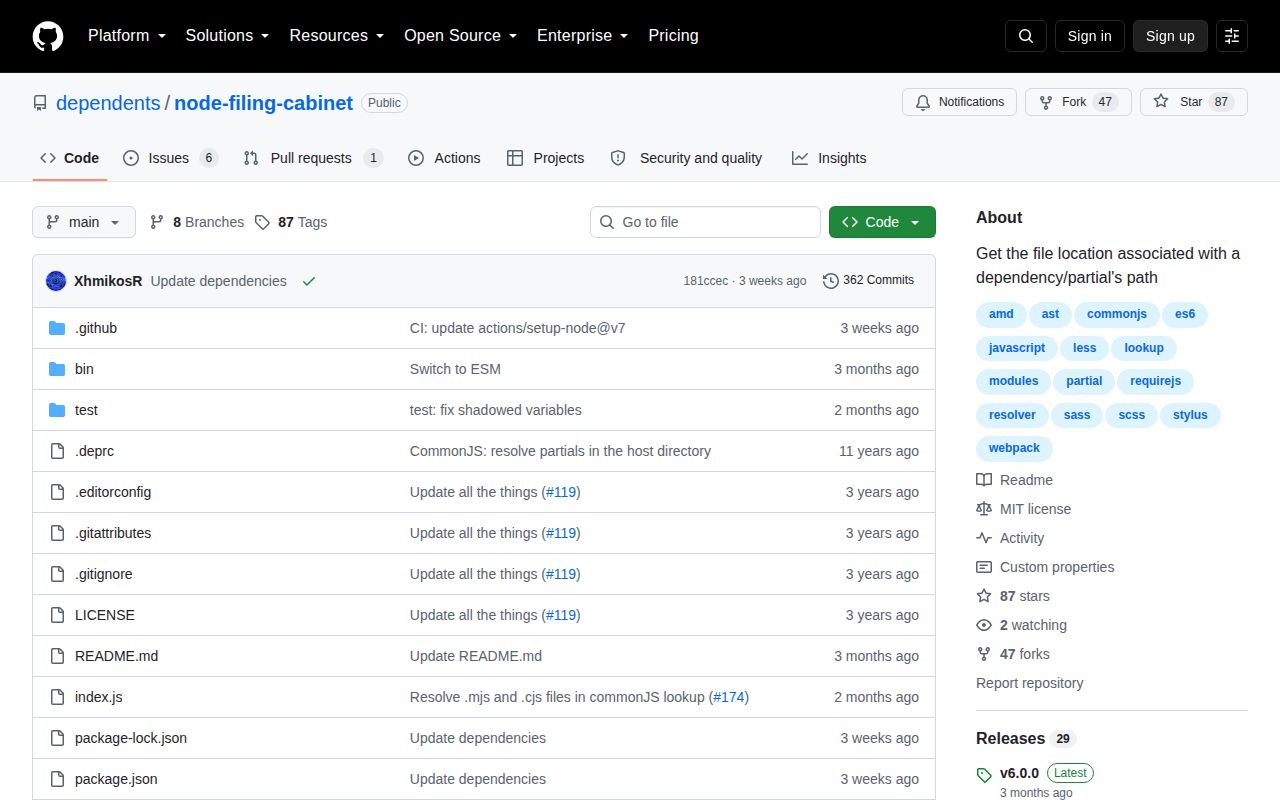
Task: Open the green Code dropdown
Action: (882, 222)
